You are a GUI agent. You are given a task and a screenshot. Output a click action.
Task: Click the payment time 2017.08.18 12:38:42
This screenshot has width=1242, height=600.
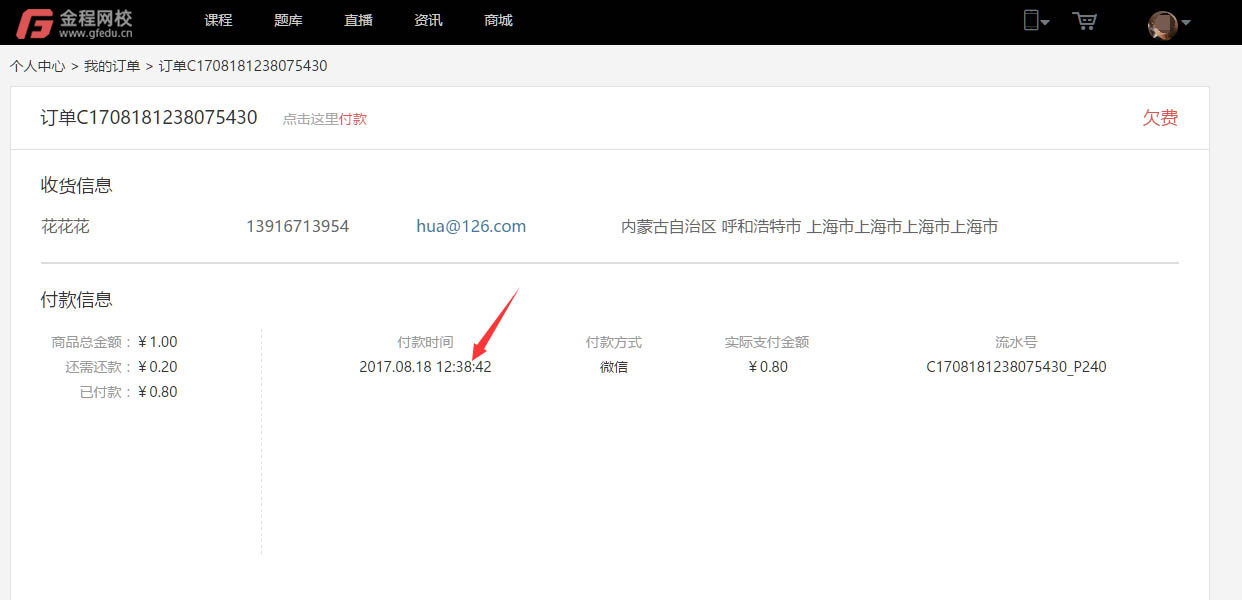pos(425,367)
